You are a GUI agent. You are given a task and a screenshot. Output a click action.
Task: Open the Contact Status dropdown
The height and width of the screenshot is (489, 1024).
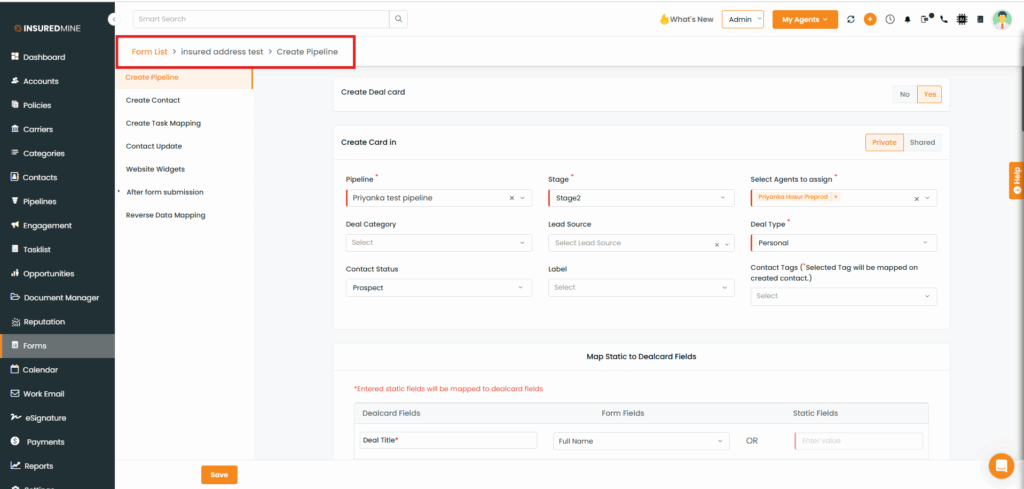(438, 288)
